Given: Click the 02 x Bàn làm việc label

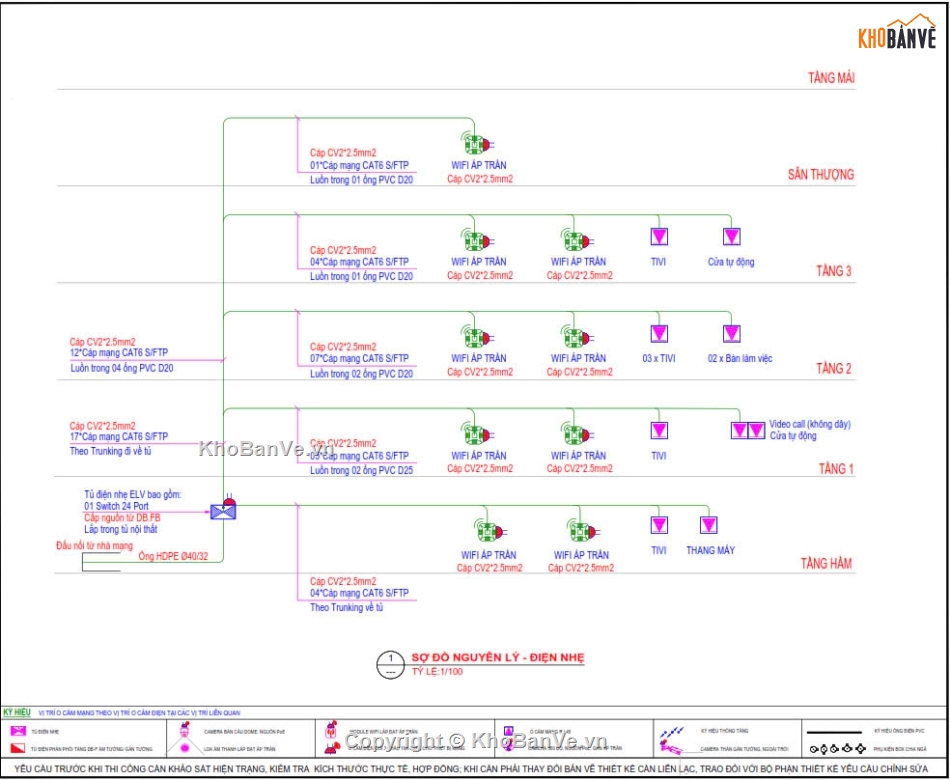Looking at the screenshot, I should (x=740, y=359).
